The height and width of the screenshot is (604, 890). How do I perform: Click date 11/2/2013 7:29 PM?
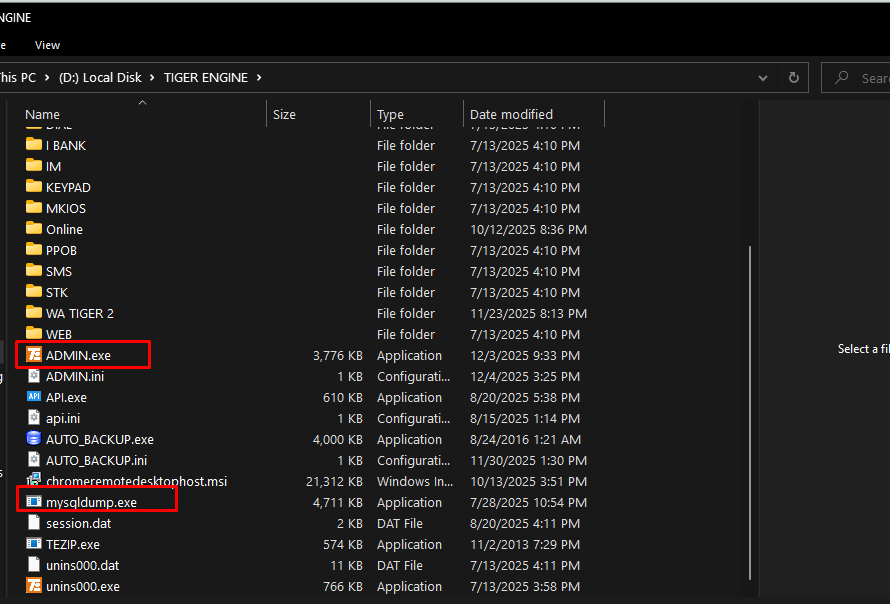[525, 544]
